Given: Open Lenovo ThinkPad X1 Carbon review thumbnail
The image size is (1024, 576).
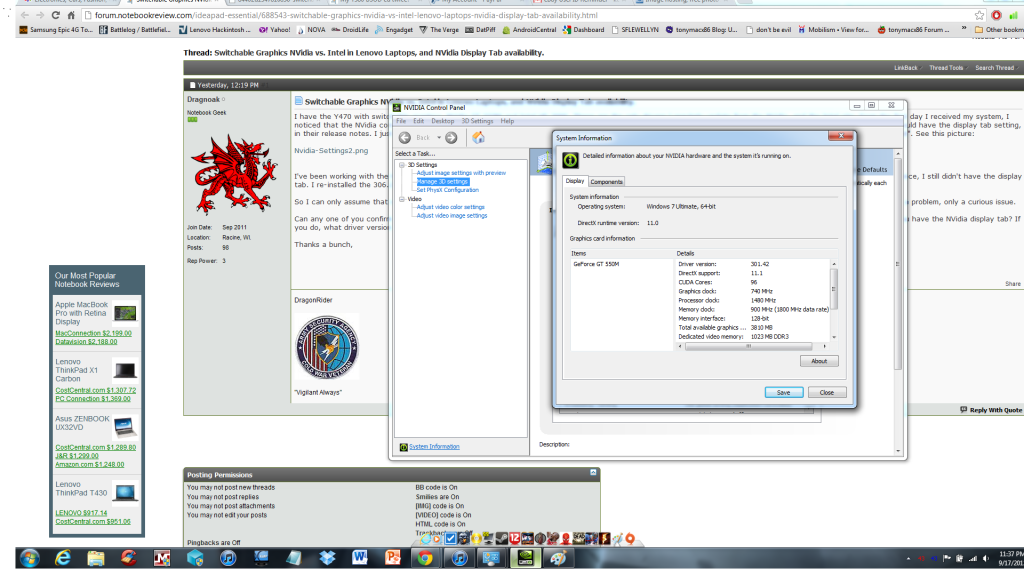Looking at the screenshot, I should (125, 370).
